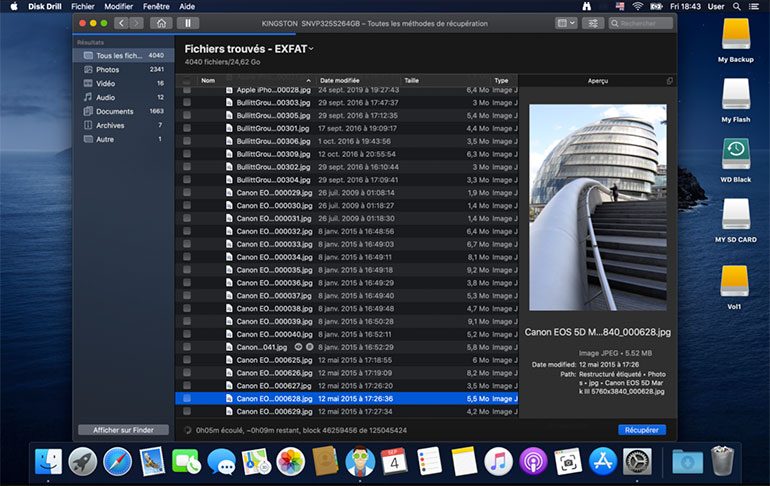This screenshot has height=486, width=770.
Task: Click the Afficher sur Finder button
Action: 123,429
